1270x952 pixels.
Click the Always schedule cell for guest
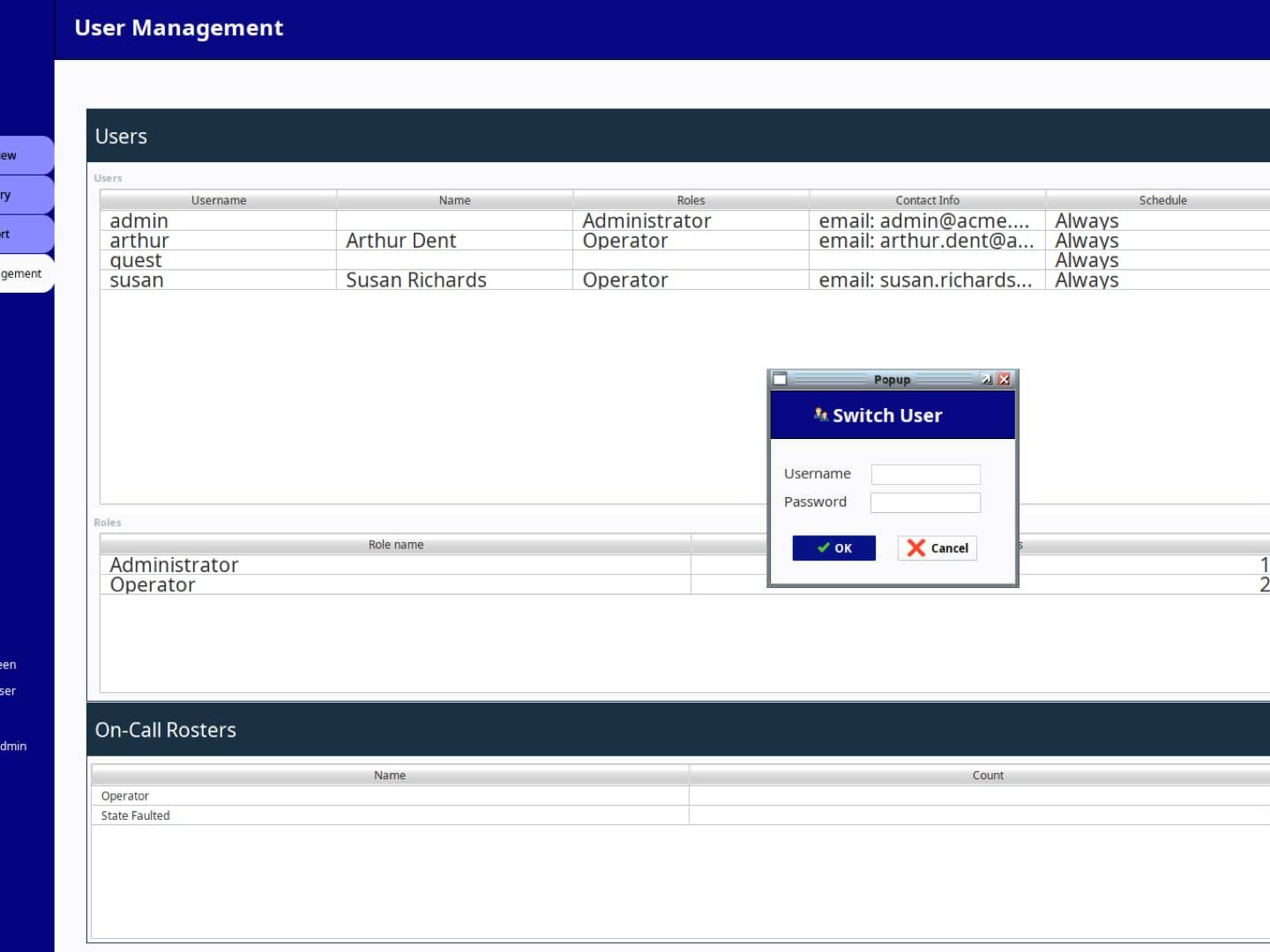click(x=1158, y=260)
